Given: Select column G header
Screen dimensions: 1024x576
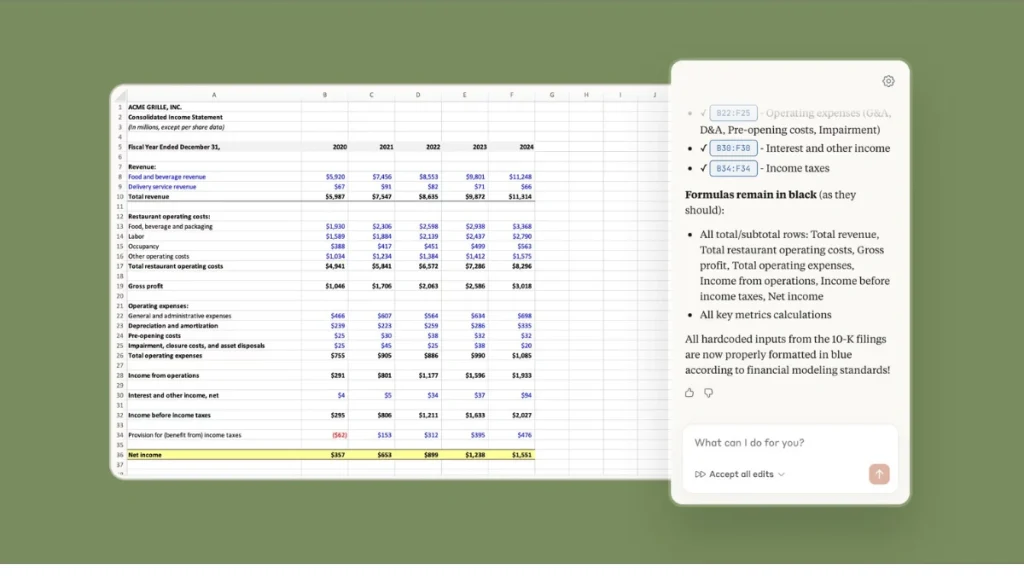Looking at the screenshot, I should coord(551,95).
